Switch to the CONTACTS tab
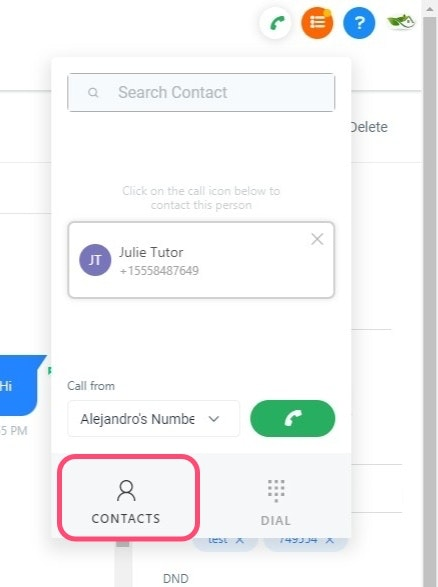438x587 pixels. click(128, 498)
